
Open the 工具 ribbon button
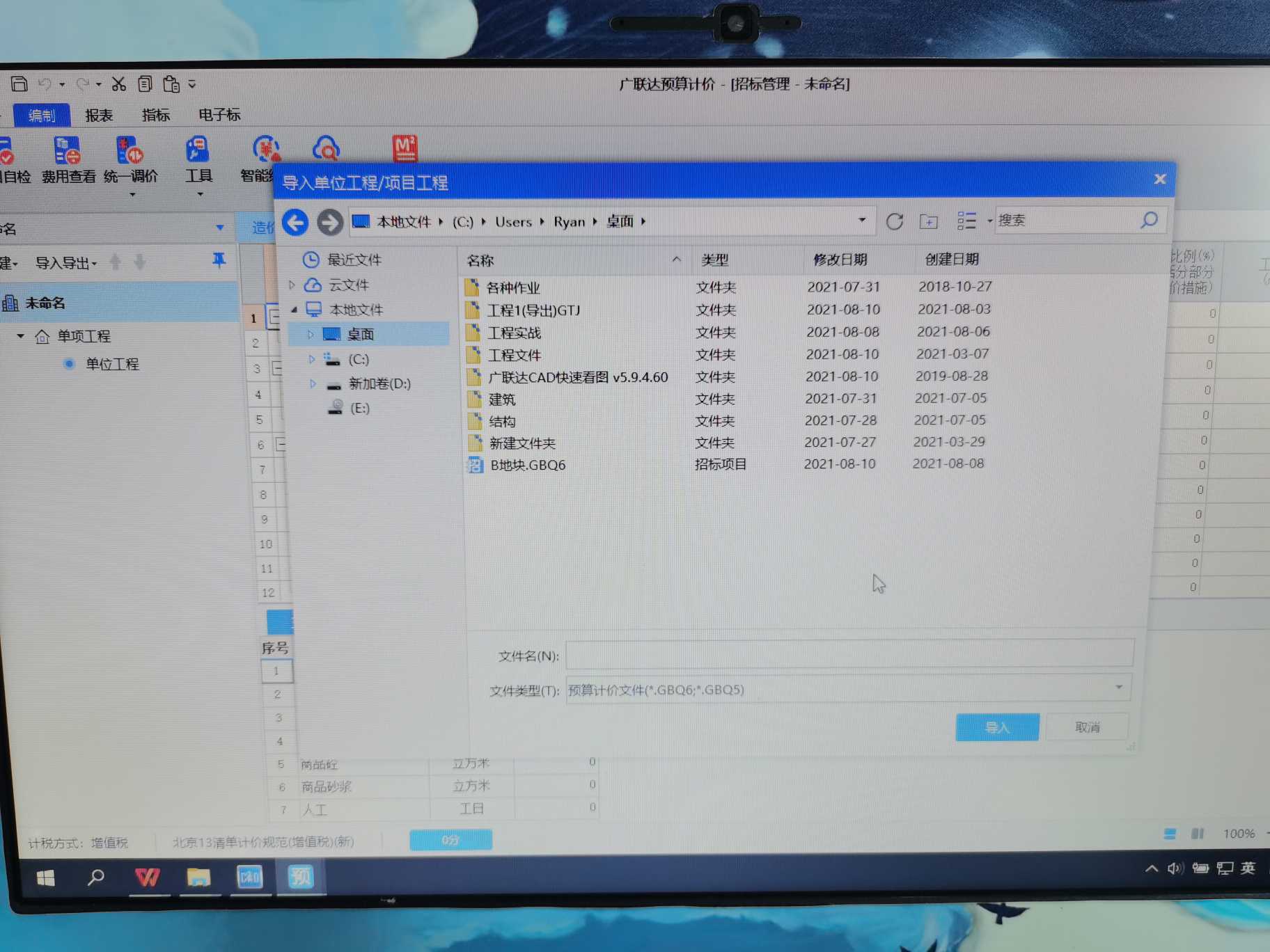point(198,165)
